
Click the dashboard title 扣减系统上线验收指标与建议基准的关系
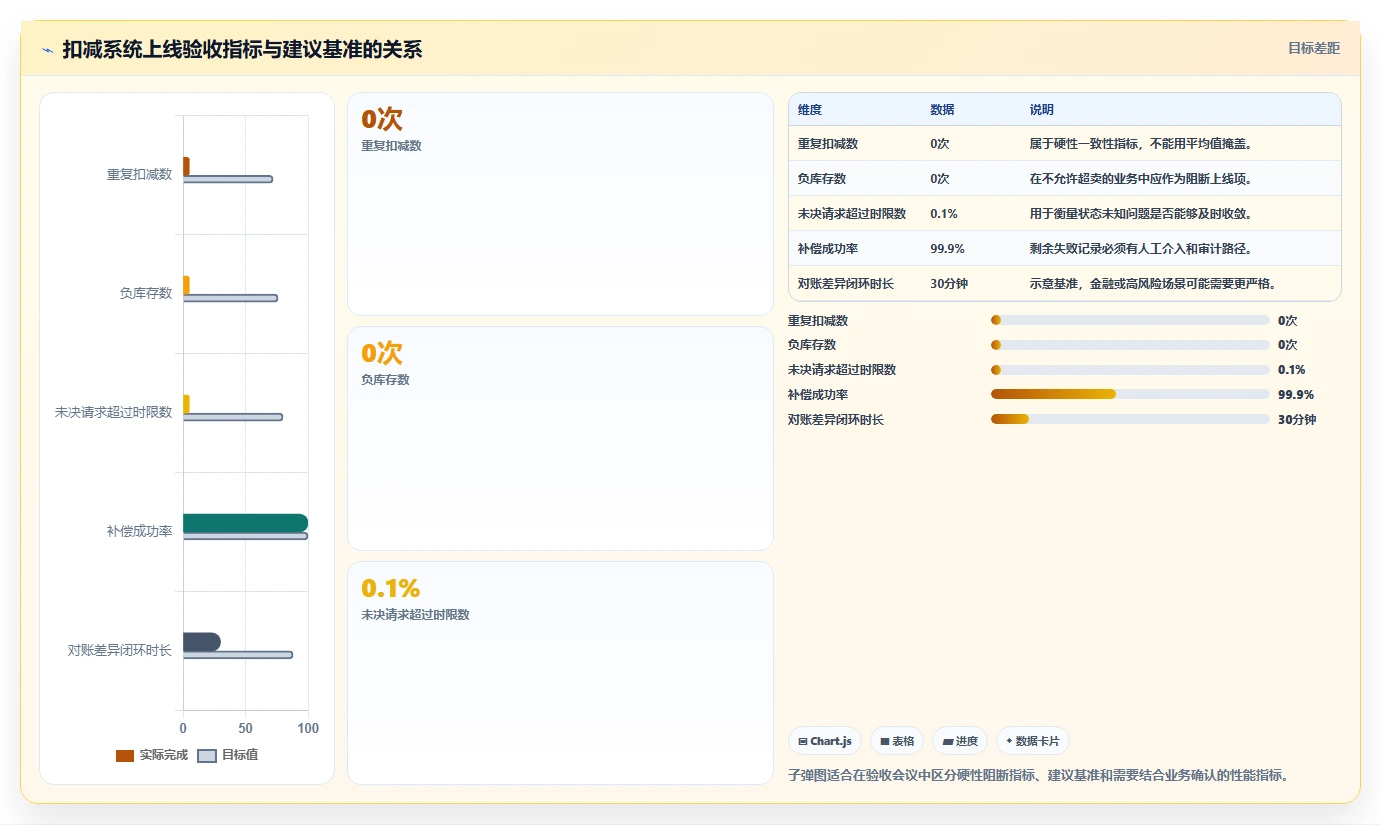pyautogui.click(x=242, y=49)
